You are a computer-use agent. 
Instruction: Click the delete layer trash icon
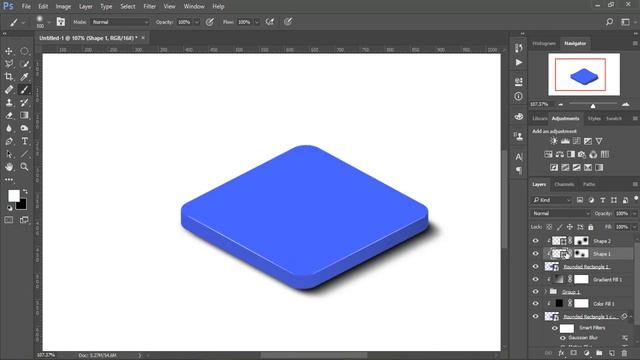point(624,353)
